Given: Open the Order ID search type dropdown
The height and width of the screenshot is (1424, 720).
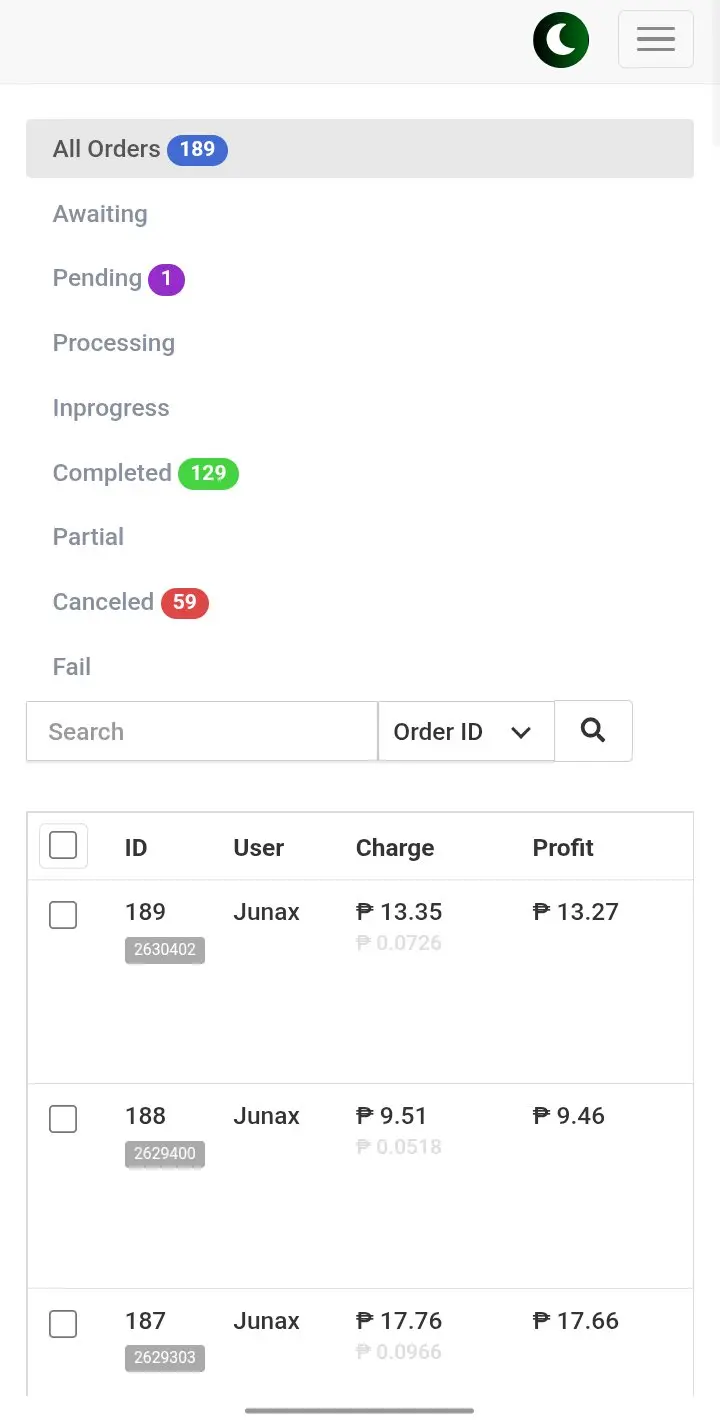Looking at the screenshot, I should [466, 732].
